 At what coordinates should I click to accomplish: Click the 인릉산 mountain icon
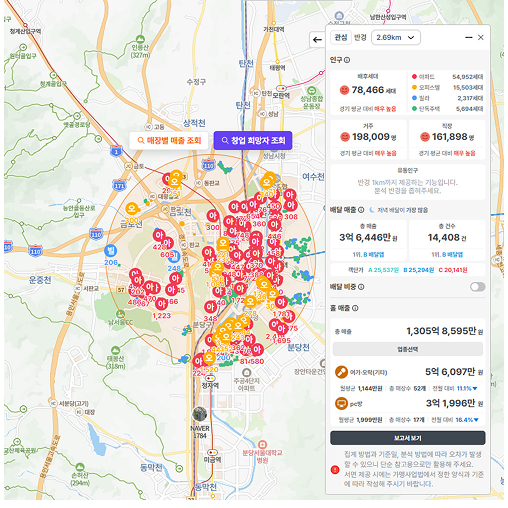(140, 39)
